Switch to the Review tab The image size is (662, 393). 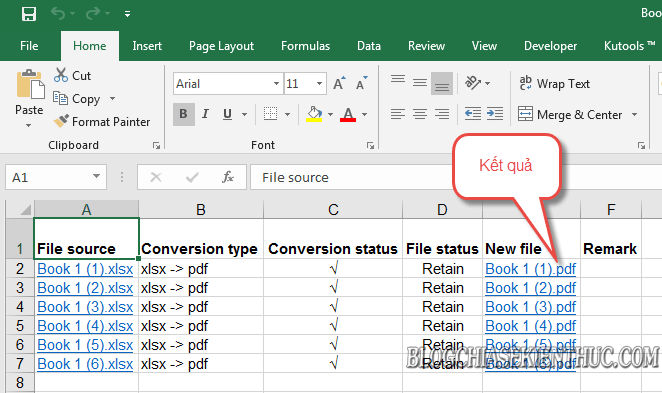[426, 46]
